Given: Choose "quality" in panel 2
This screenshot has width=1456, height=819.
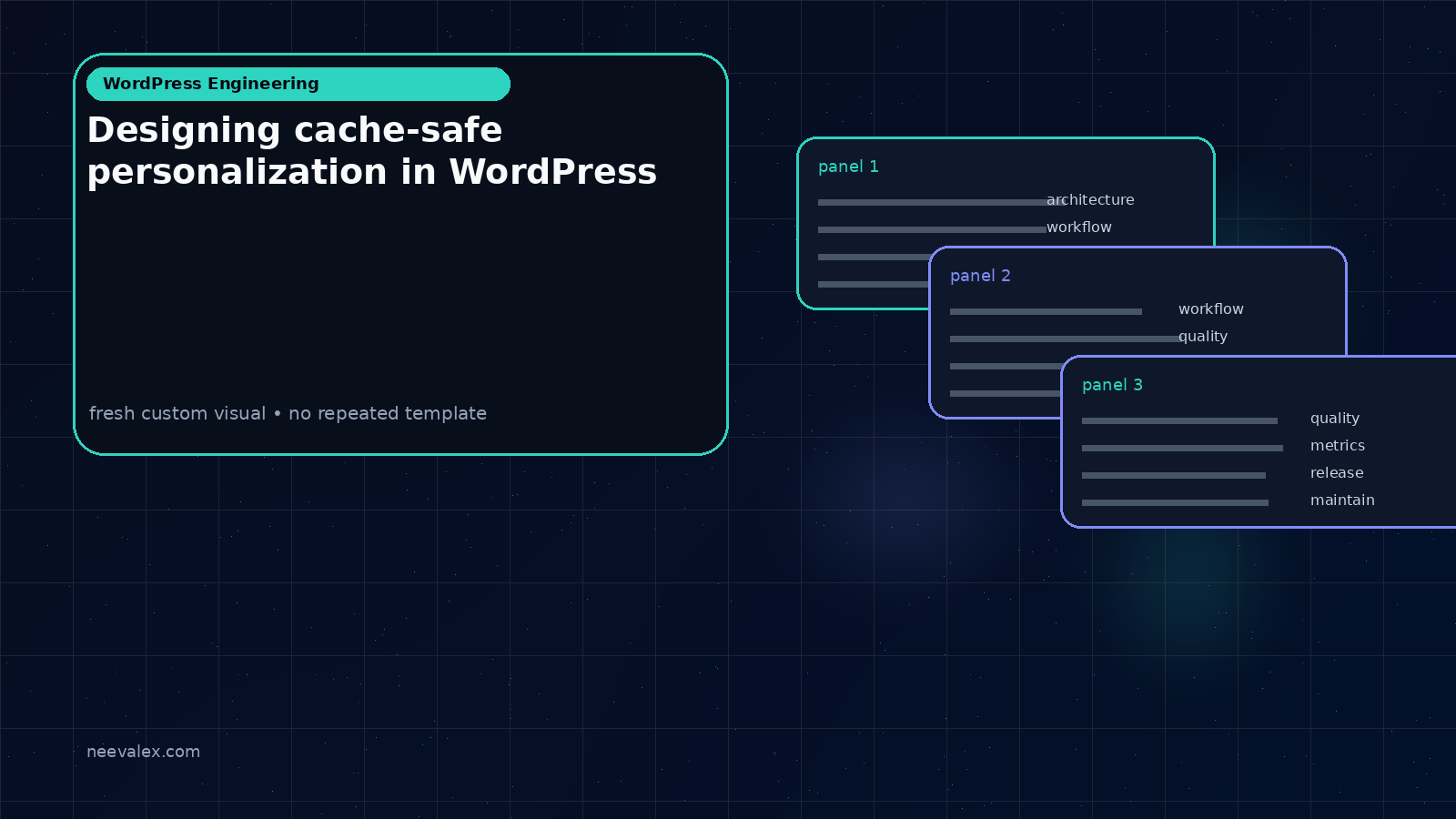Looking at the screenshot, I should [1203, 337].
